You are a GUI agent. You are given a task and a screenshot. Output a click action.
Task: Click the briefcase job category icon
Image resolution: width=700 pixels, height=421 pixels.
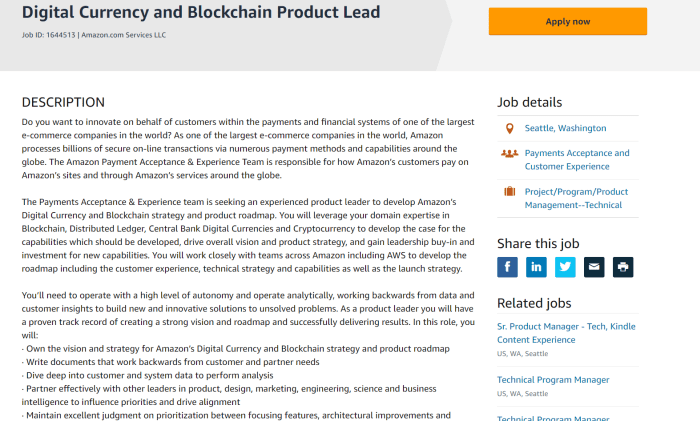click(x=509, y=191)
